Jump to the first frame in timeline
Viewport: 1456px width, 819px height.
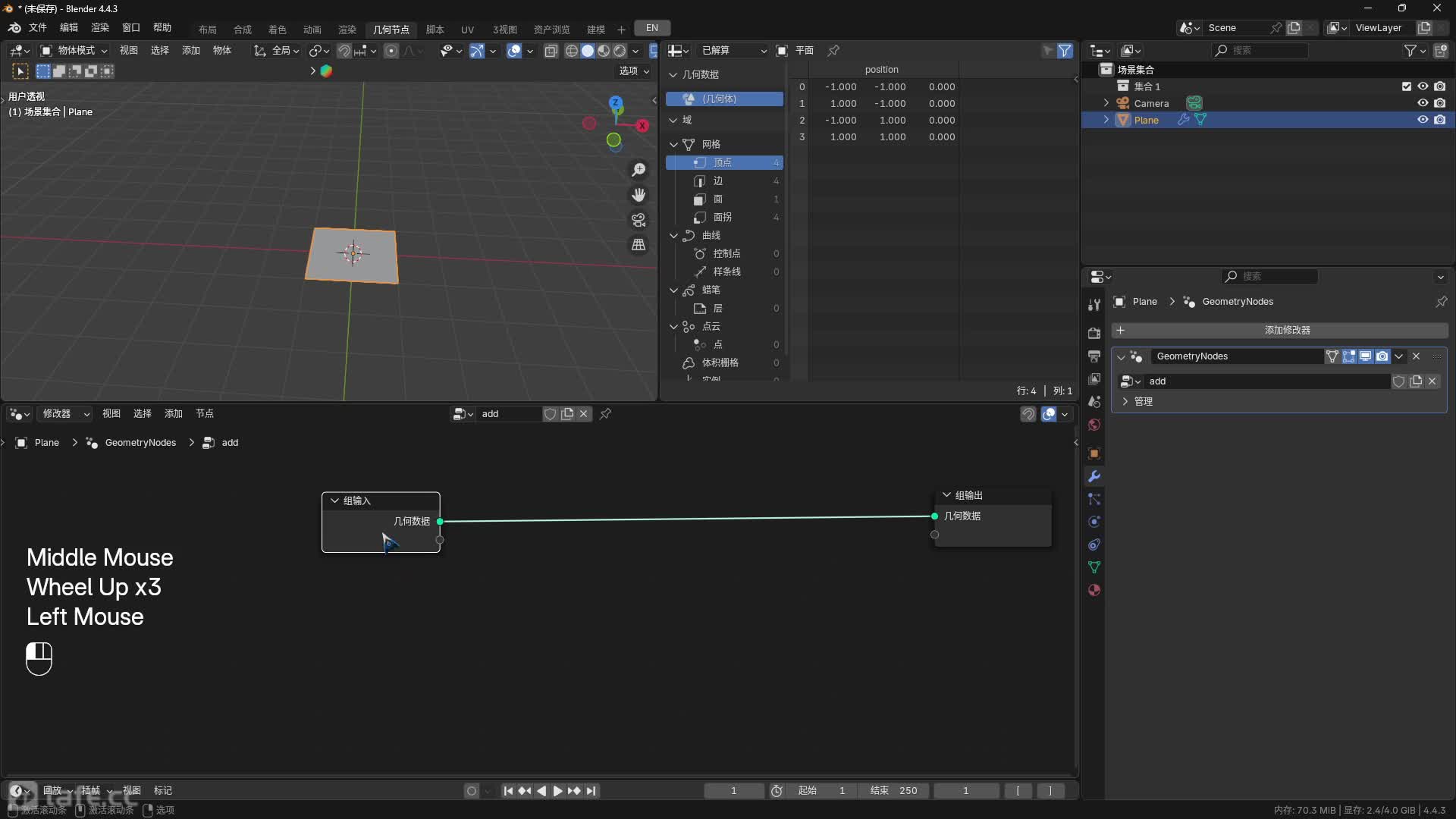point(508,791)
